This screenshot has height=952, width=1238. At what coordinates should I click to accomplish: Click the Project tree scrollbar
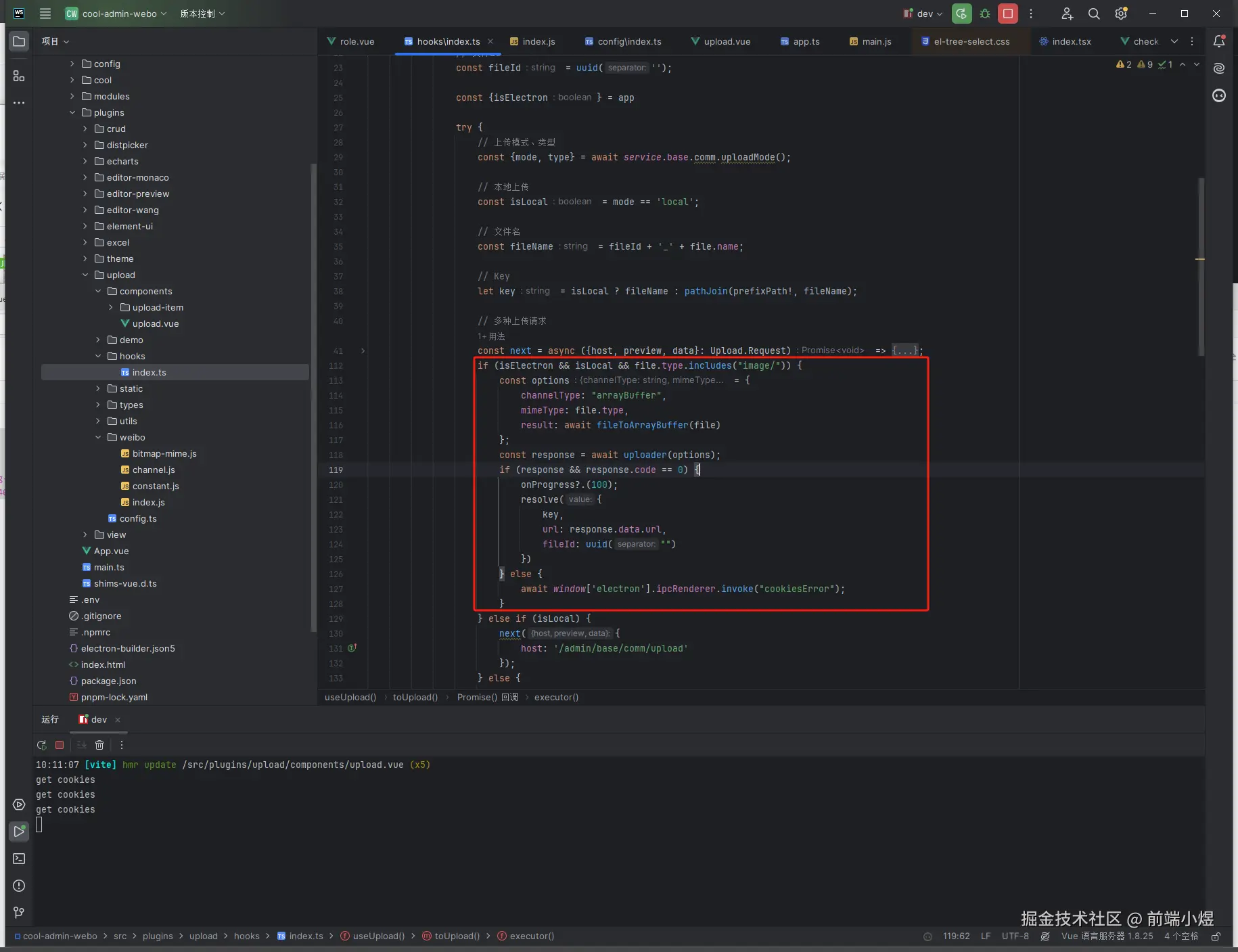coord(313,398)
